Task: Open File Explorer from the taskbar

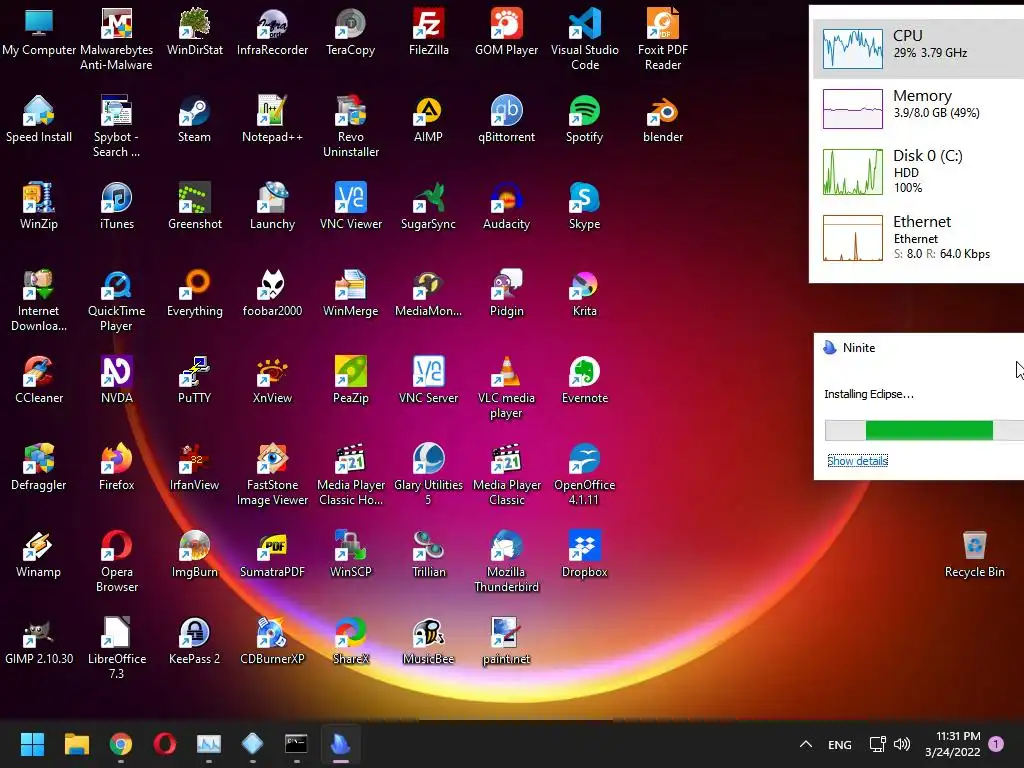Action: pyautogui.click(x=76, y=744)
